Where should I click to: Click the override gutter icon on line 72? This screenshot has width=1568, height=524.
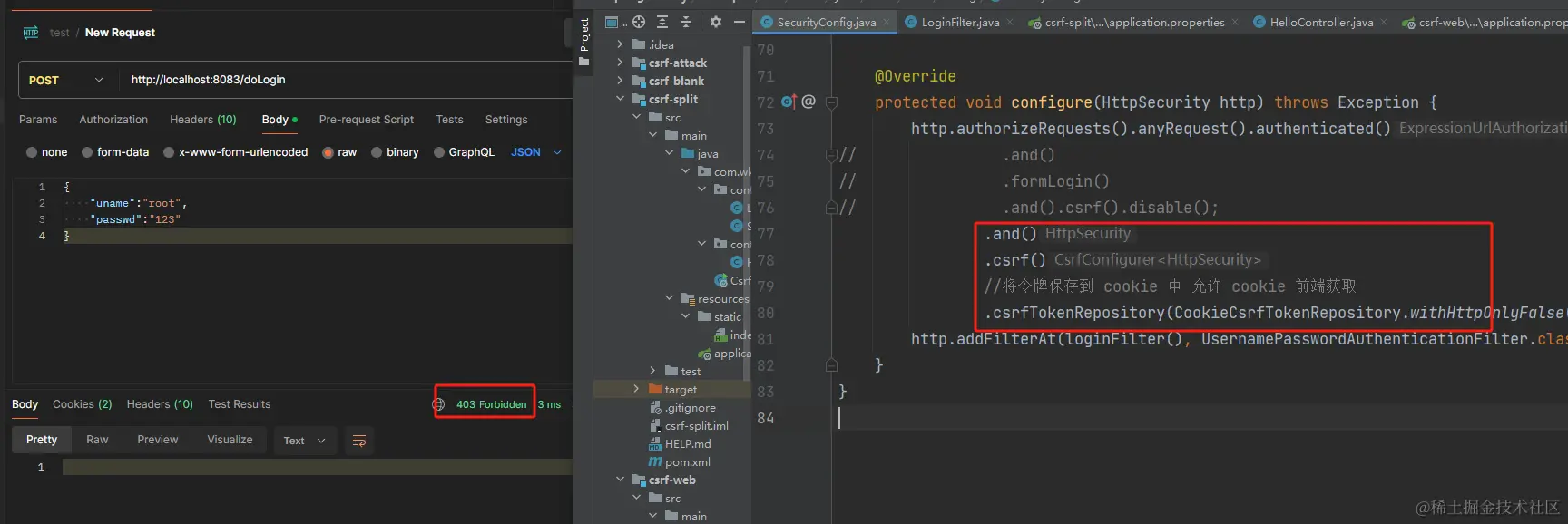(789, 102)
